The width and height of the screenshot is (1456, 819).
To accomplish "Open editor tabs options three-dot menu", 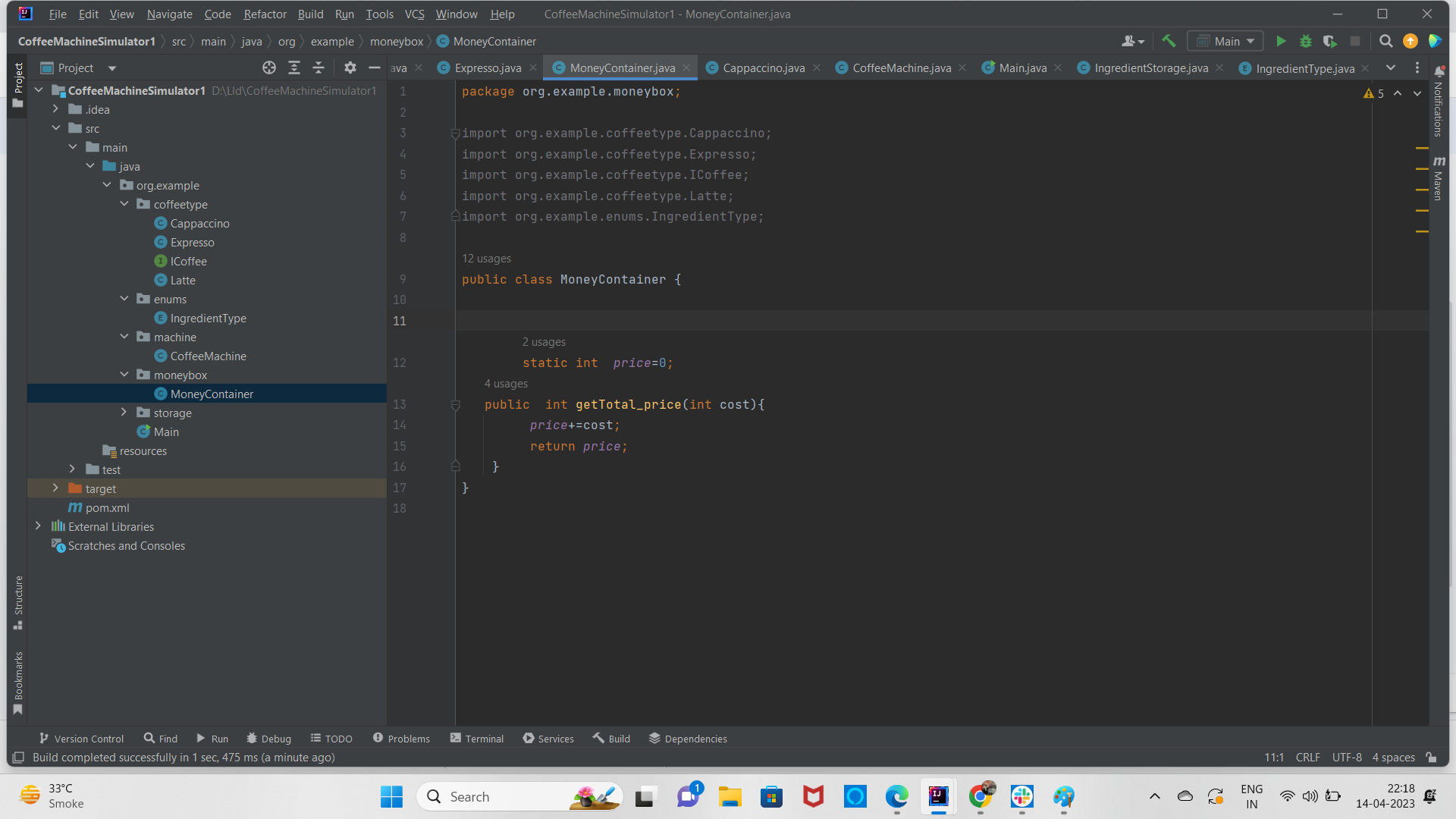I will [1417, 67].
